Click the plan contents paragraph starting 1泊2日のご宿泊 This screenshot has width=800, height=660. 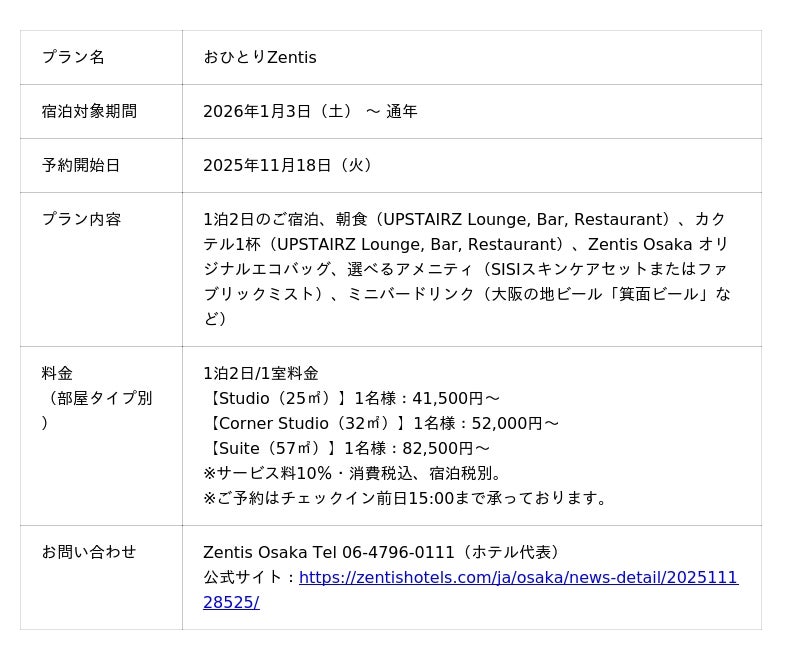pyautogui.click(x=466, y=269)
